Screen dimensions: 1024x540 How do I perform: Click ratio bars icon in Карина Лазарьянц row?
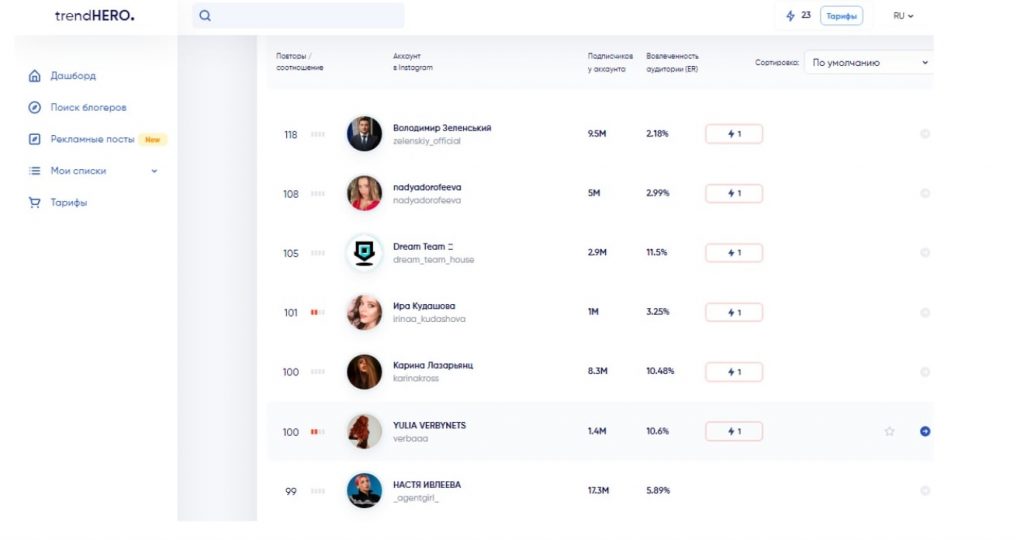coord(318,372)
